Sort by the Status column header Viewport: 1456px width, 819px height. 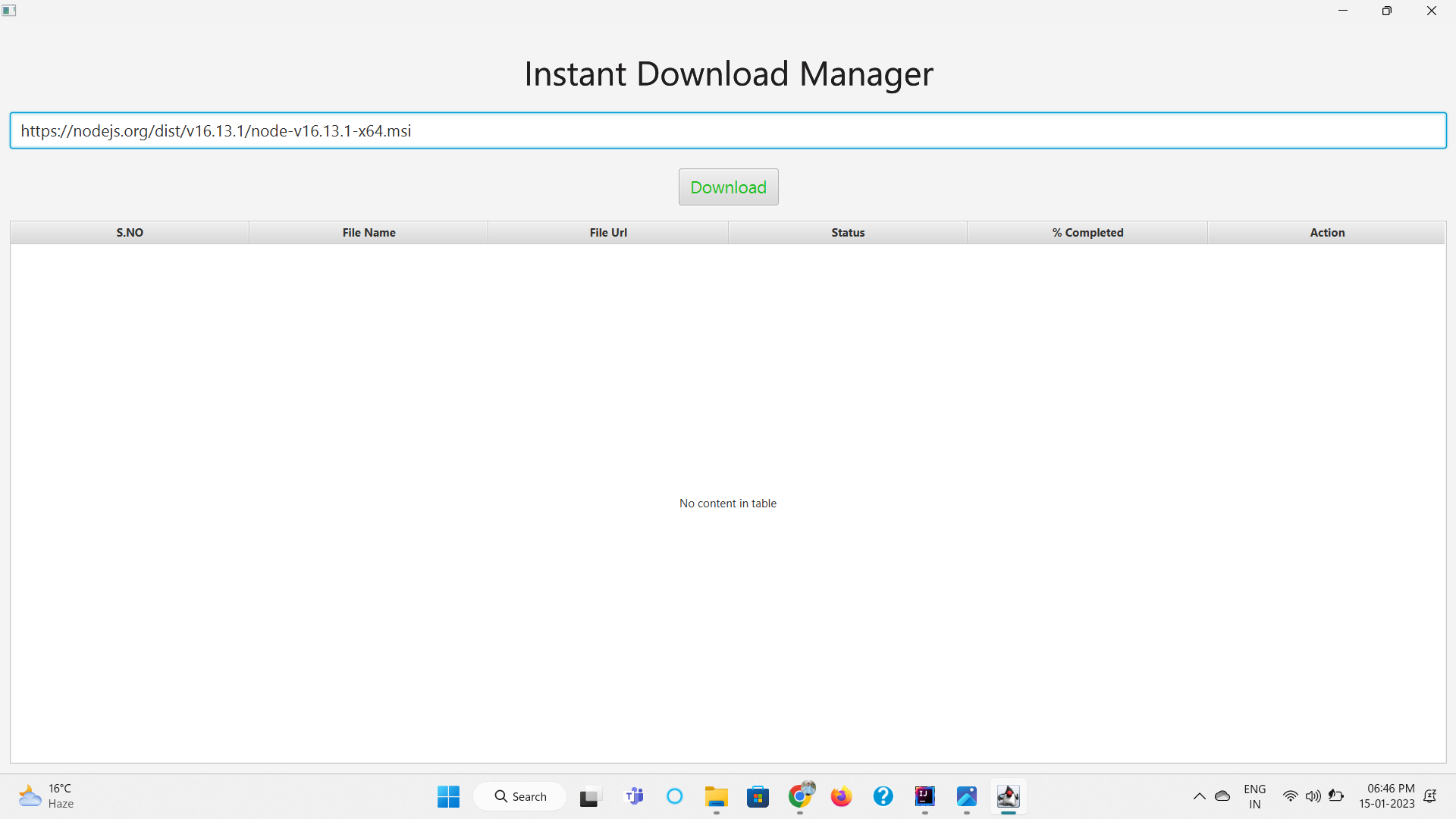point(848,232)
